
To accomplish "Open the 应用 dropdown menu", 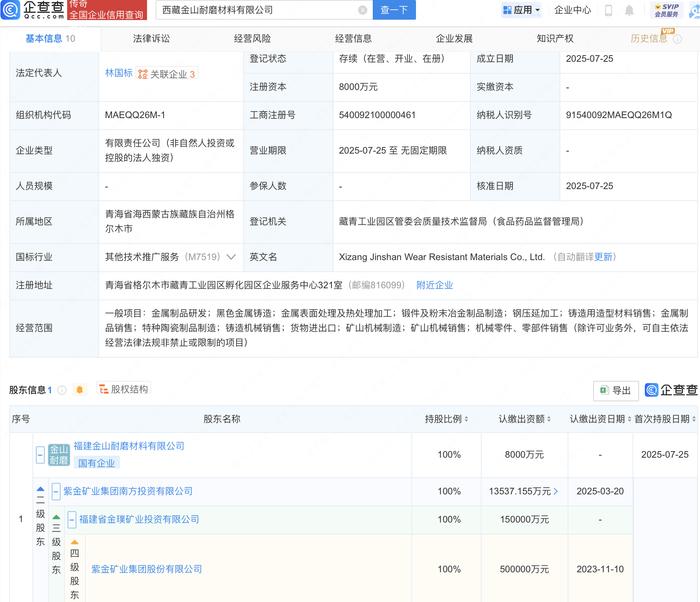I will (x=521, y=10).
